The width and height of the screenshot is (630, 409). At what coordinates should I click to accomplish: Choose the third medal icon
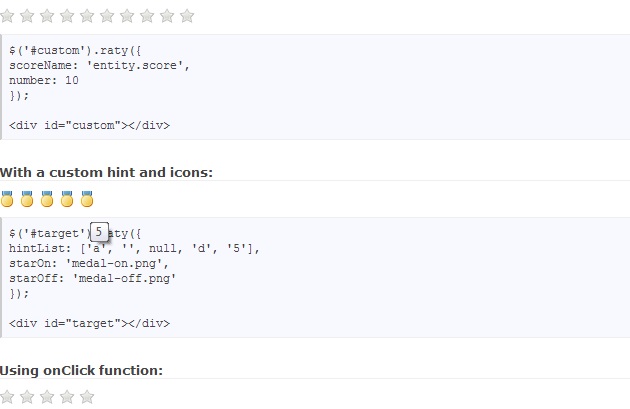click(47, 199)
